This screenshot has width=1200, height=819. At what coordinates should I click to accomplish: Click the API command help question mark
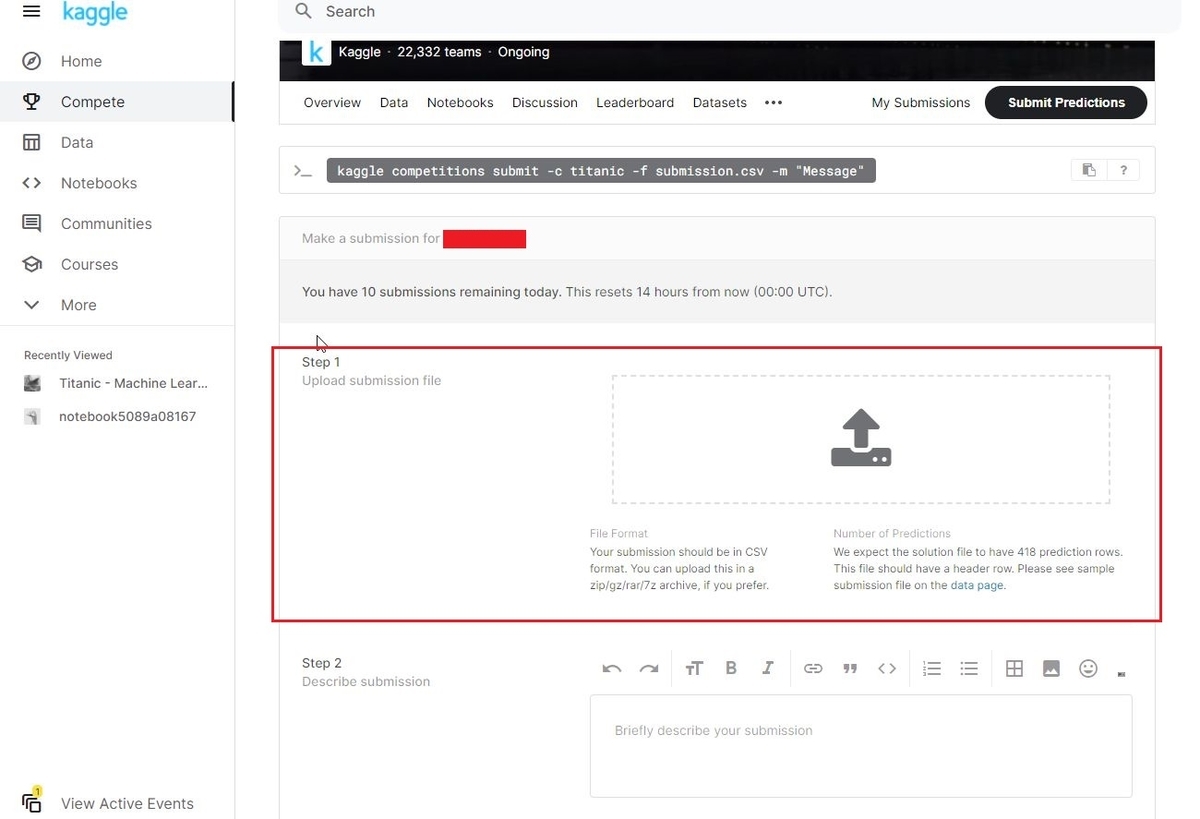(1123, 171)
